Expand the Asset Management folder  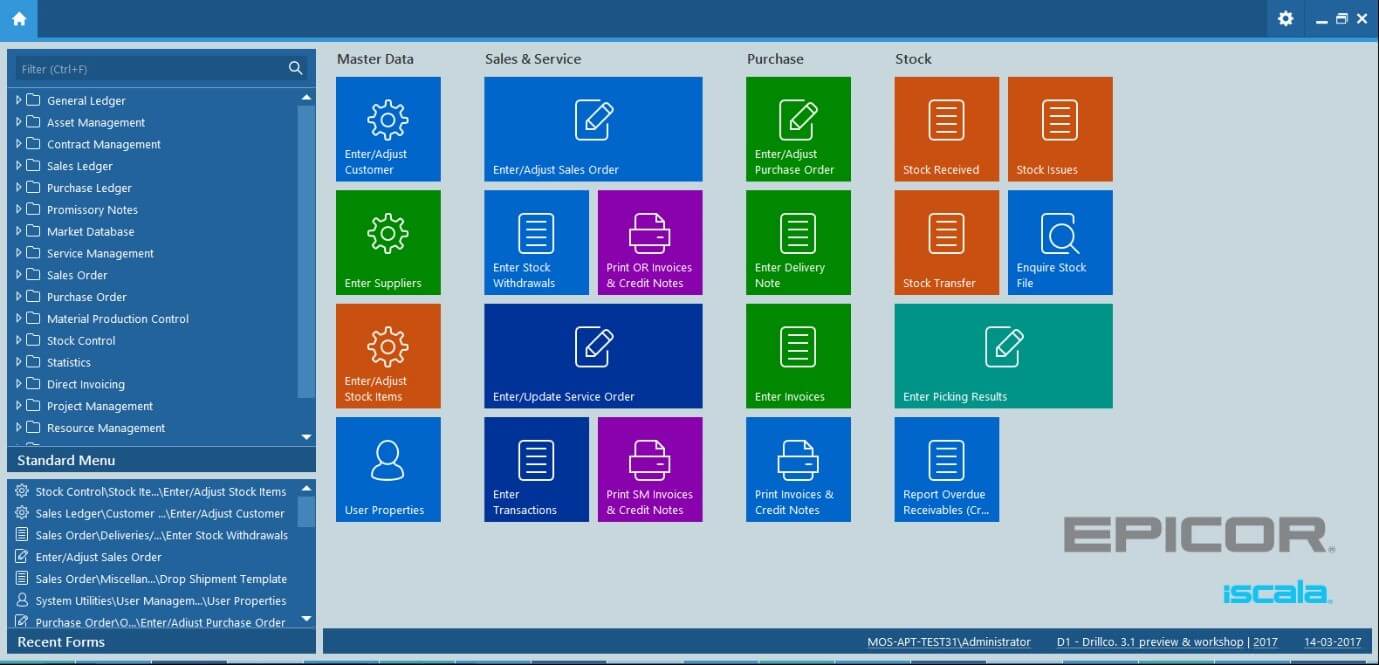pos(18,122)
